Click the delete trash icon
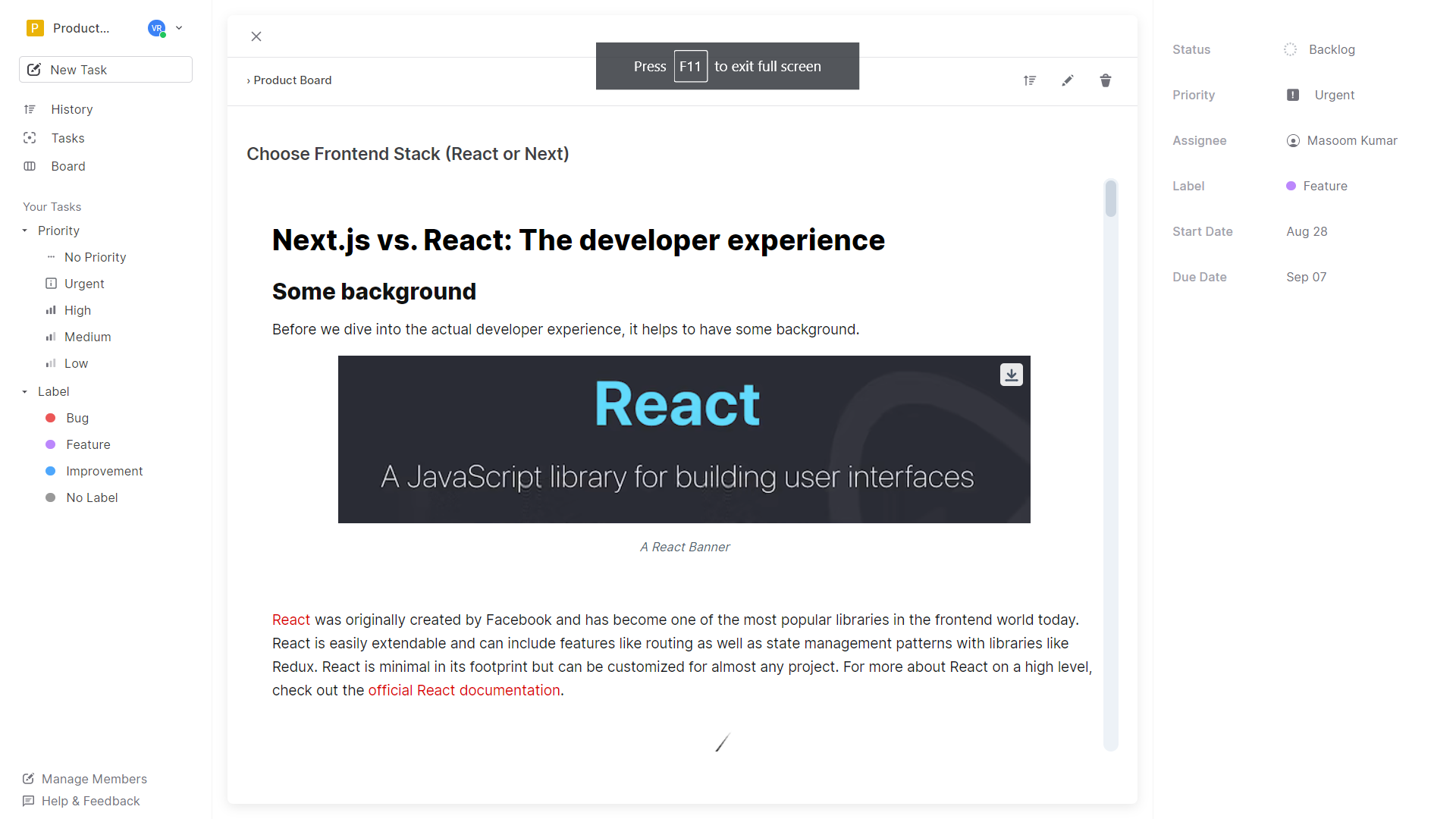Screen dimensions: 1456x819 point(1106,80)
